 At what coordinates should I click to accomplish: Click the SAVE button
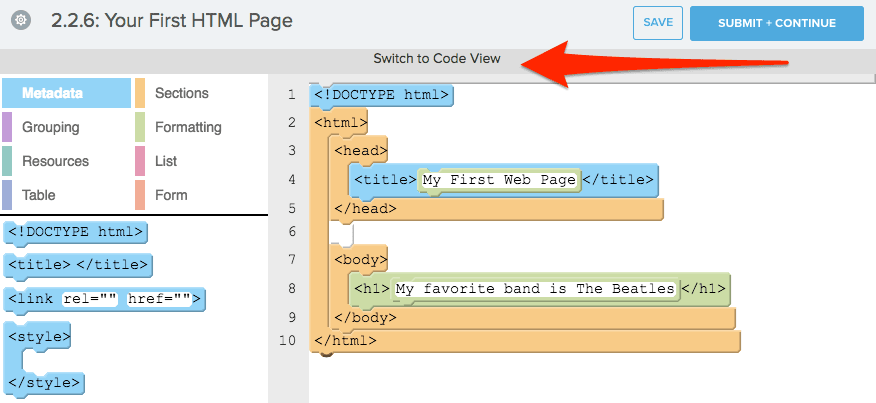(x=658, y=23)
